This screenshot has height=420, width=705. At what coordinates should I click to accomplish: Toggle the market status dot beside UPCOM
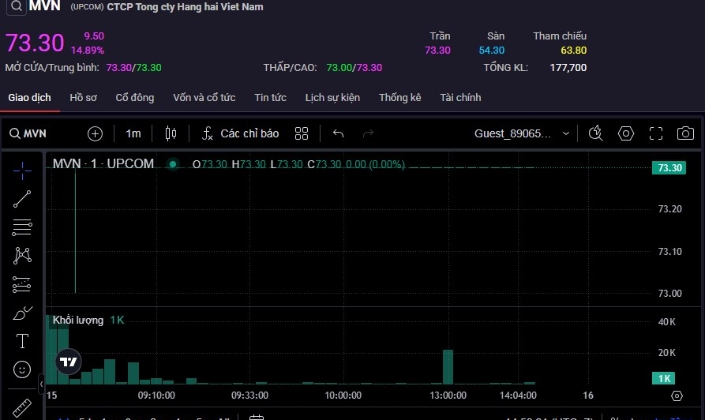[x=173, y=164]
